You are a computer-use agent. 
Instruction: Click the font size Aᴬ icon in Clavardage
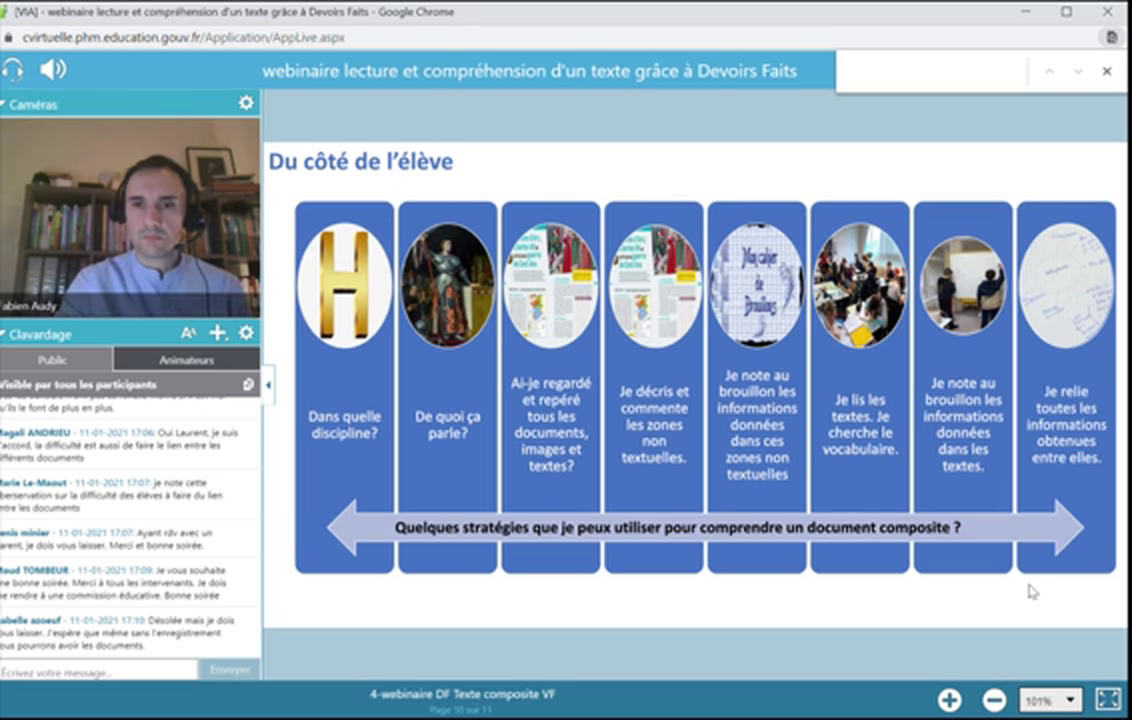point(188,333)
